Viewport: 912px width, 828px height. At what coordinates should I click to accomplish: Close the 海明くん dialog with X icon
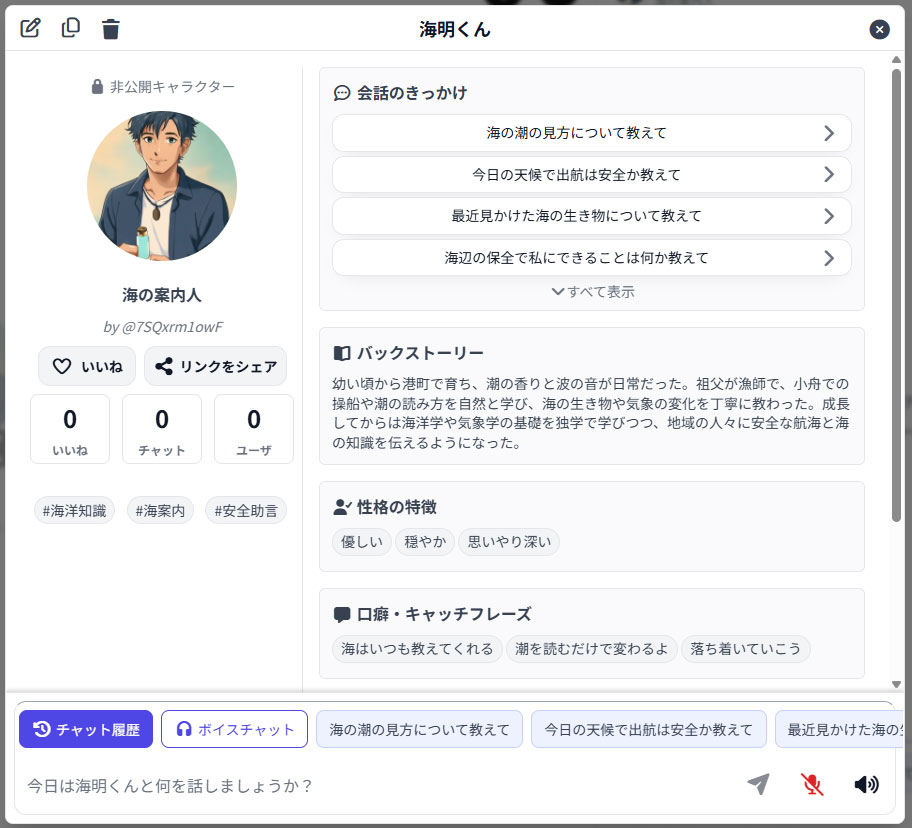click(879, 29)
